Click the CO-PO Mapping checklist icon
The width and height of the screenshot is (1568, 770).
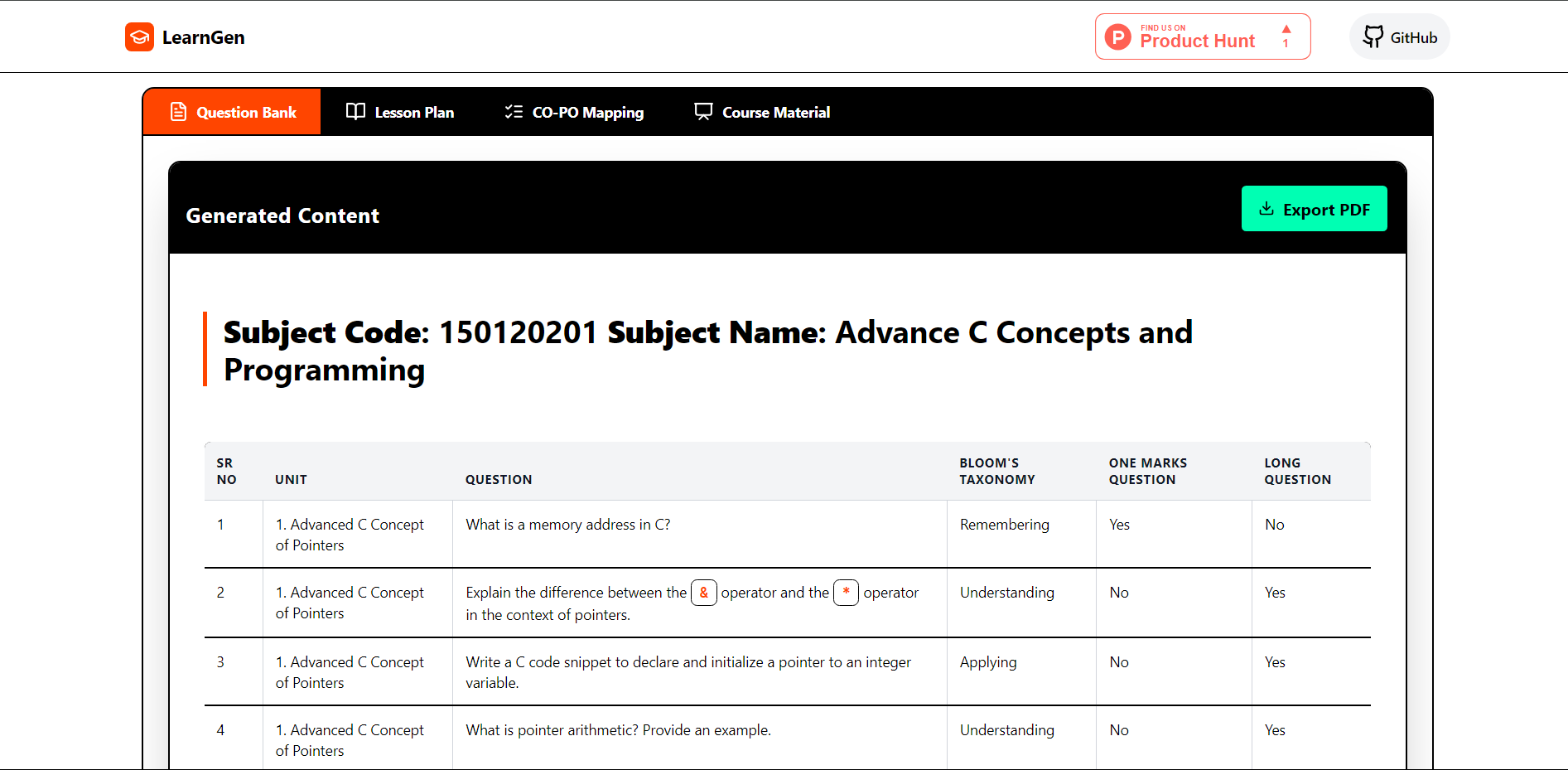coord(514,112)
